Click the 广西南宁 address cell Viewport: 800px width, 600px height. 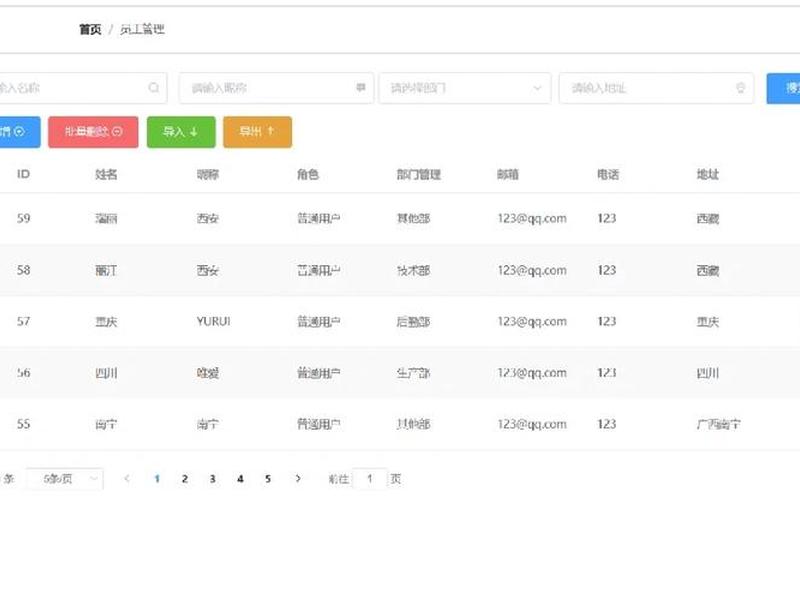(x=719, y=424)
